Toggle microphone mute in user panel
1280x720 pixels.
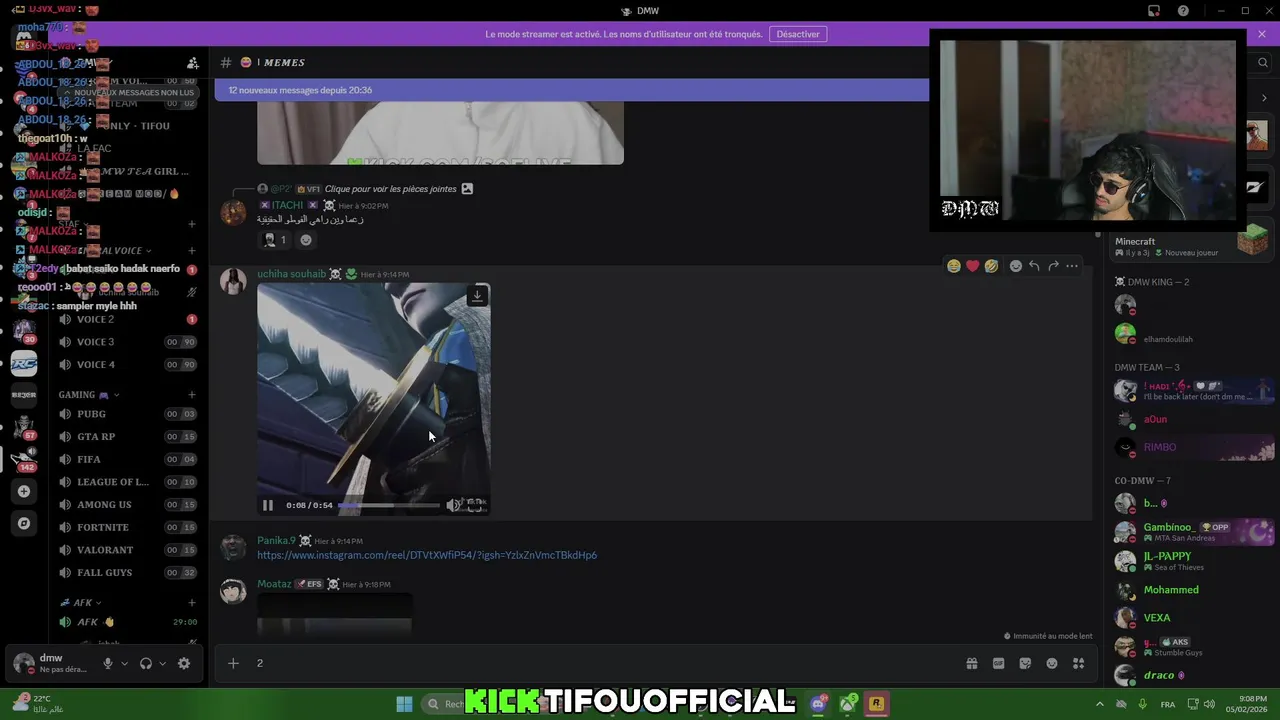coord(108,663)
